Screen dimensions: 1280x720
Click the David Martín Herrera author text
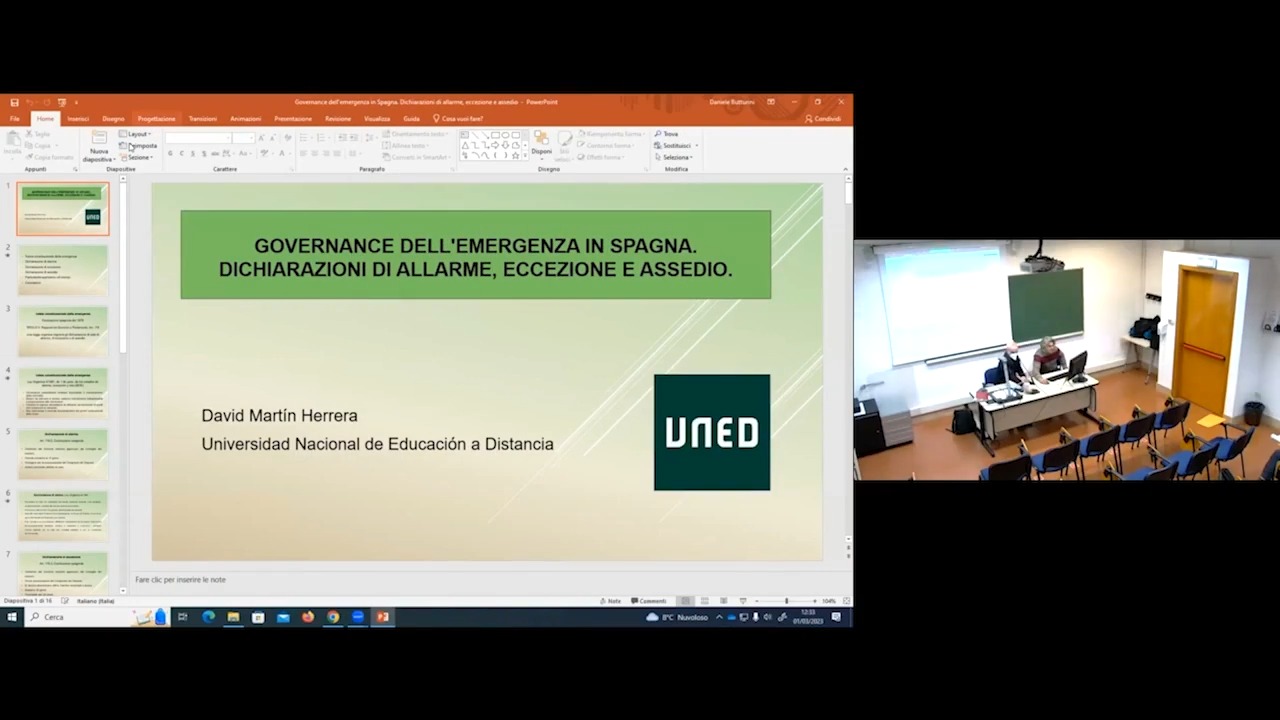279,416
